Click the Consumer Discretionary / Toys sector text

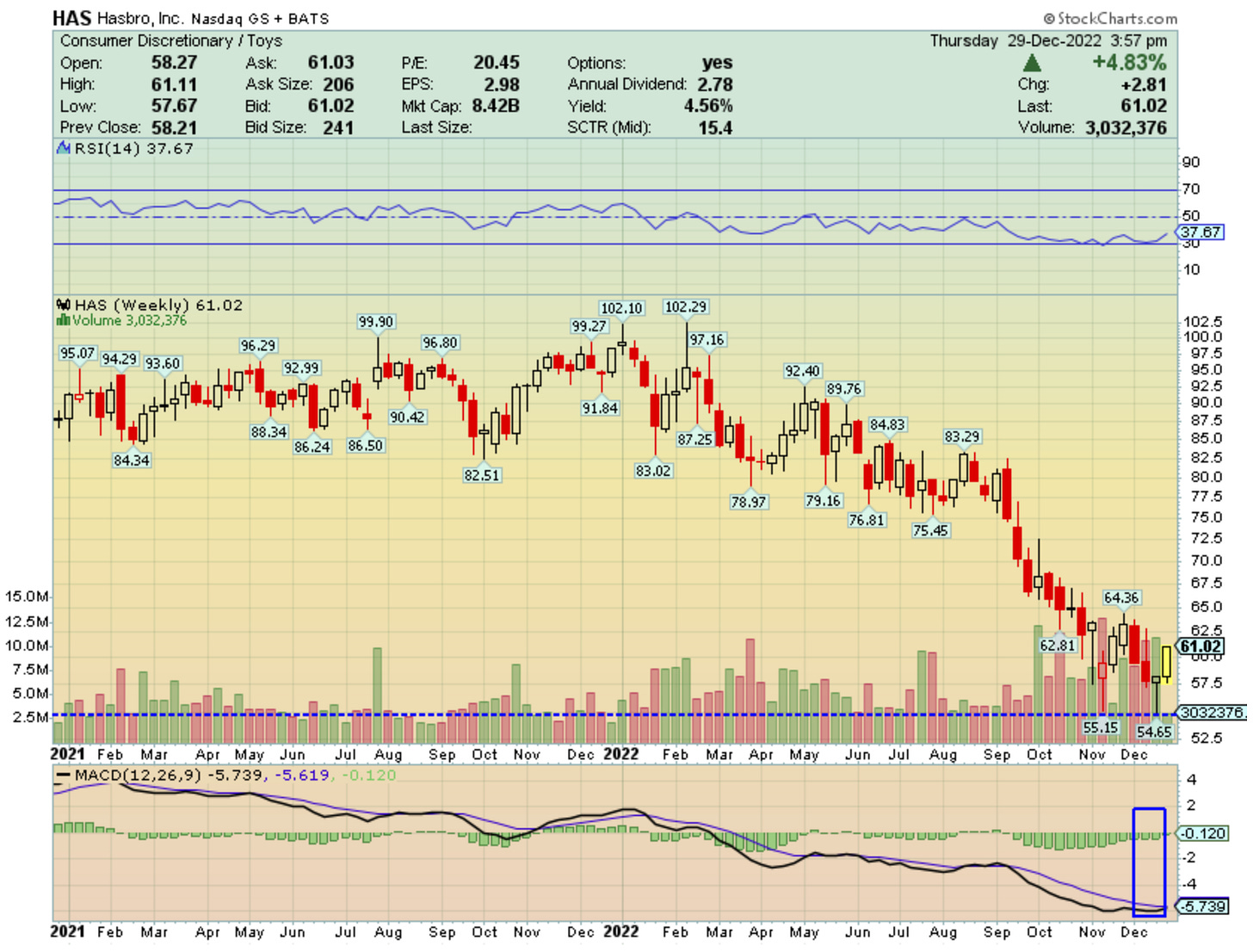tap(170, 40)
